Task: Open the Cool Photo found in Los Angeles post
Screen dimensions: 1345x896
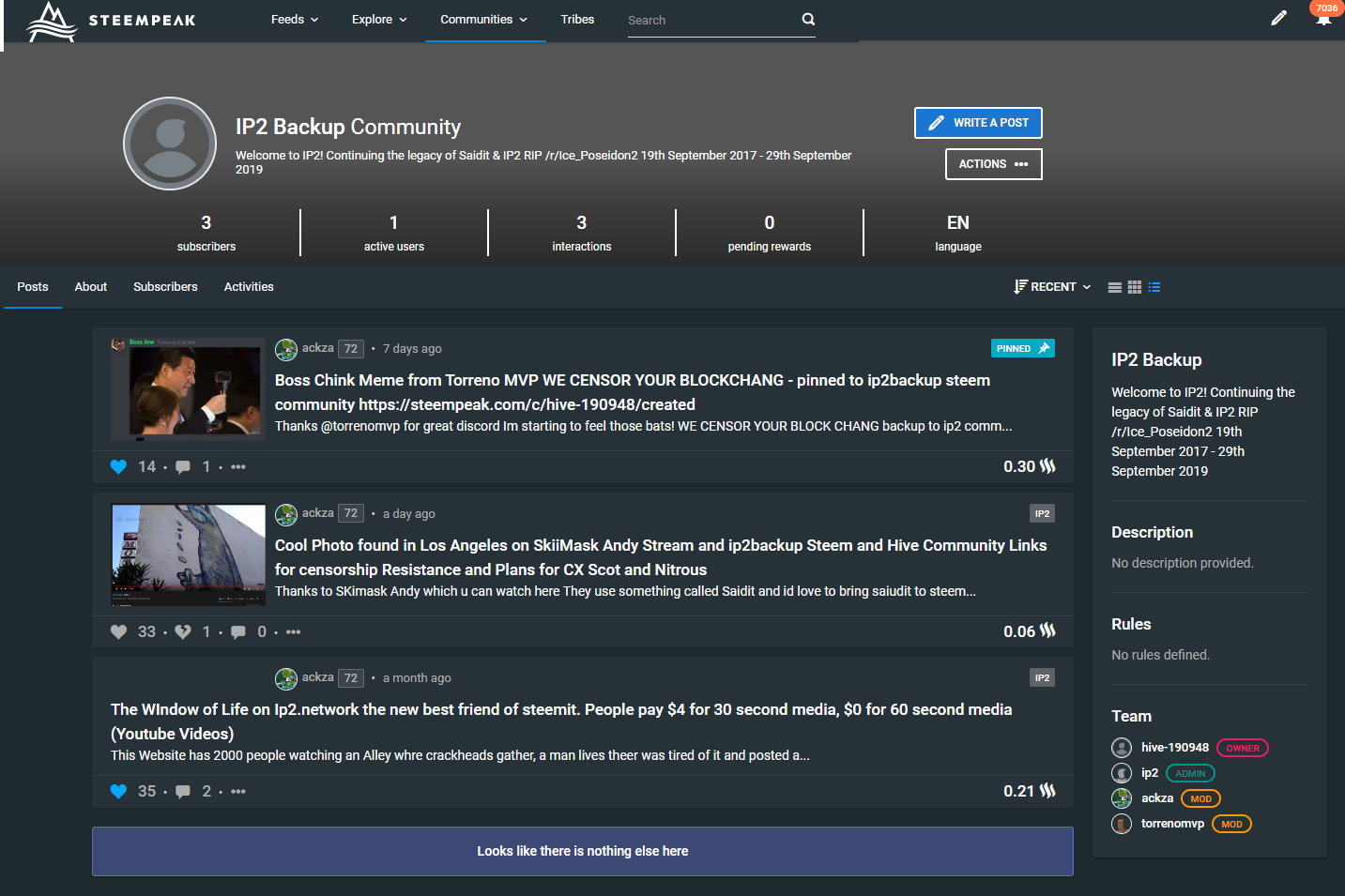Action: click(x=661, y=557)
